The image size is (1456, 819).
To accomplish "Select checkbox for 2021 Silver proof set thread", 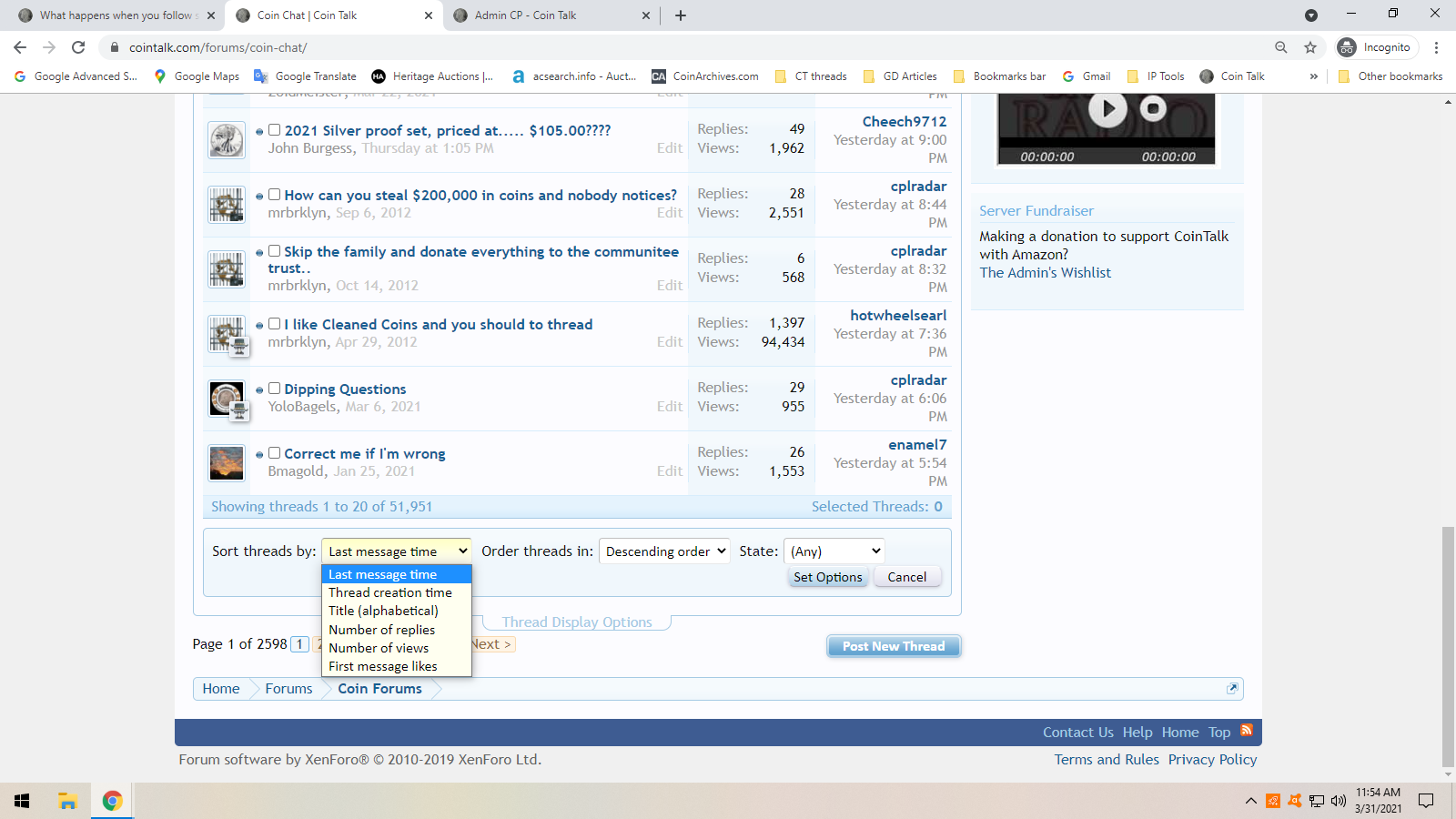I will pos(274,130).
